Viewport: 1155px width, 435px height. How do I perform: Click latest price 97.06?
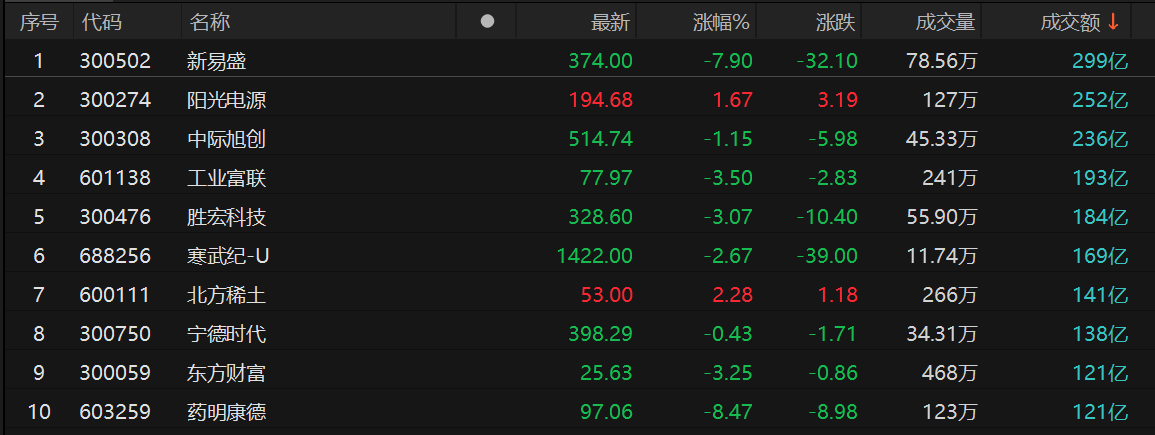click(606, 412)
